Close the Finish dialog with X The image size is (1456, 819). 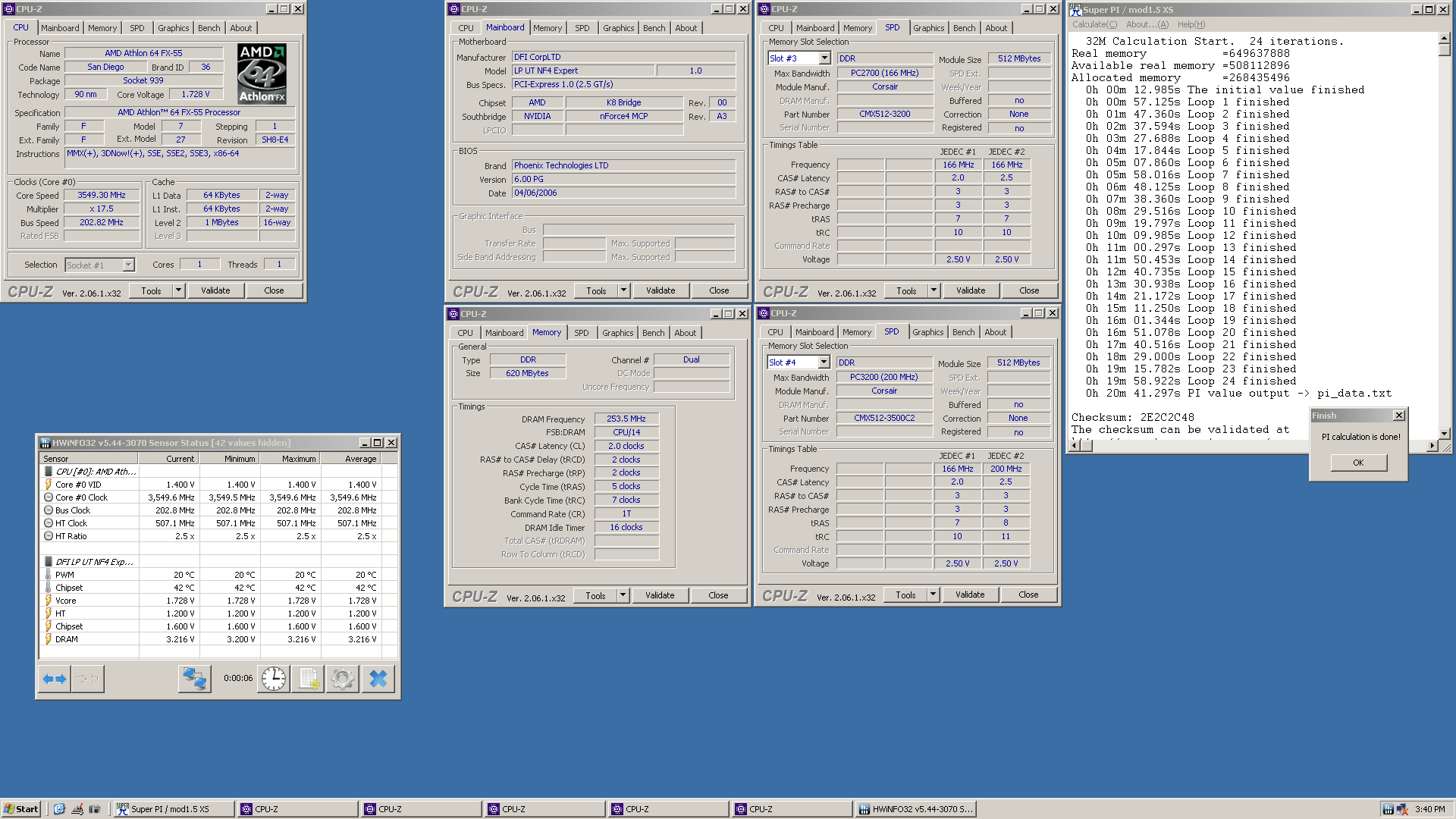(x=1399, y=416)
